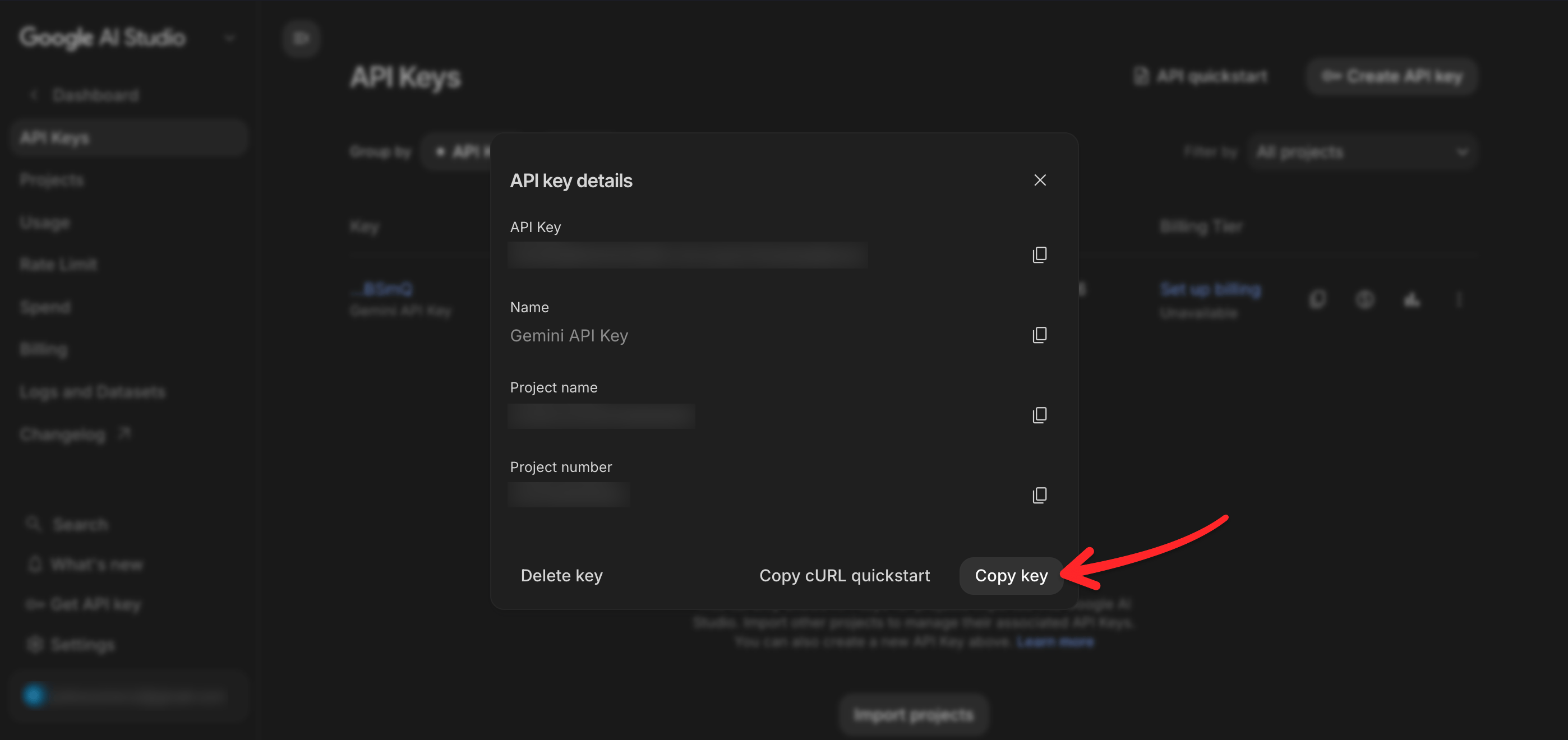Image resolution: width=1568 pixels, height=740 pixels.
Task: Click the Create API key button
Action: [x=1391, y=76]
